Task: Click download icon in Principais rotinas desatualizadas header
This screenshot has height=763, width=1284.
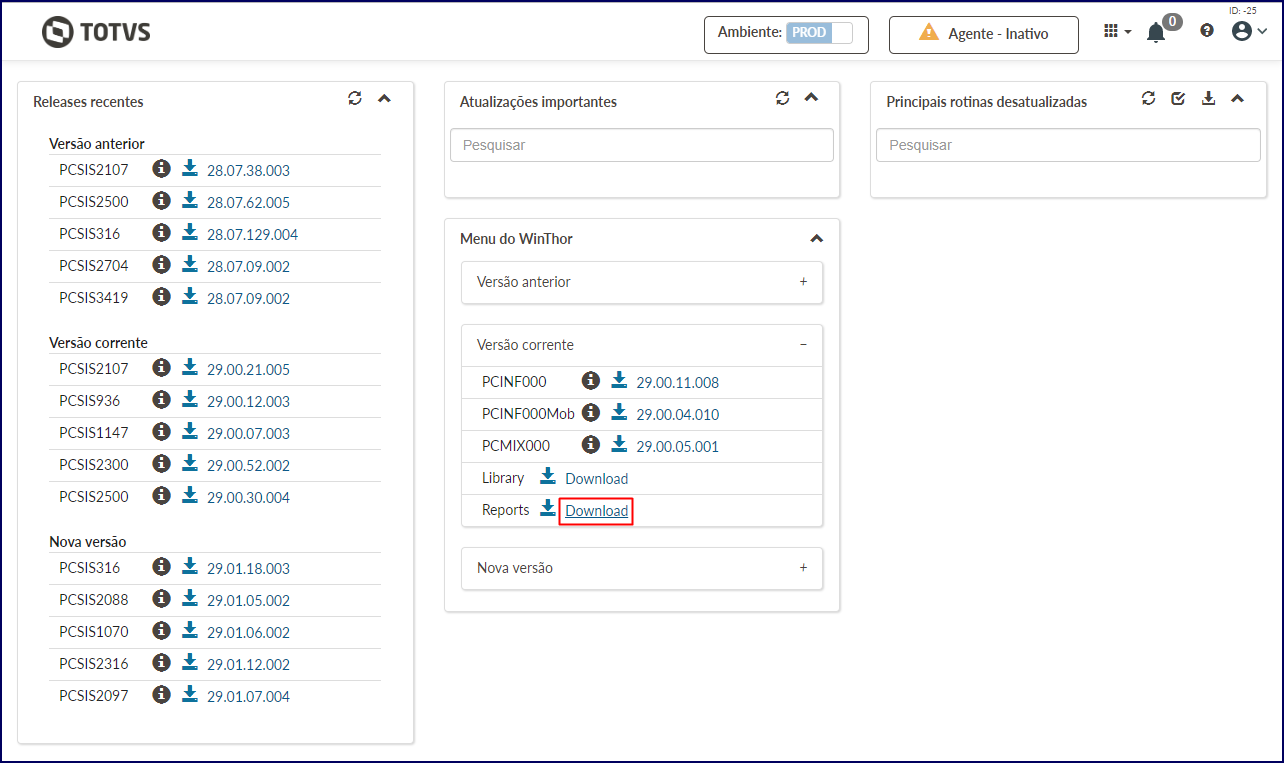Action: 1208,98
